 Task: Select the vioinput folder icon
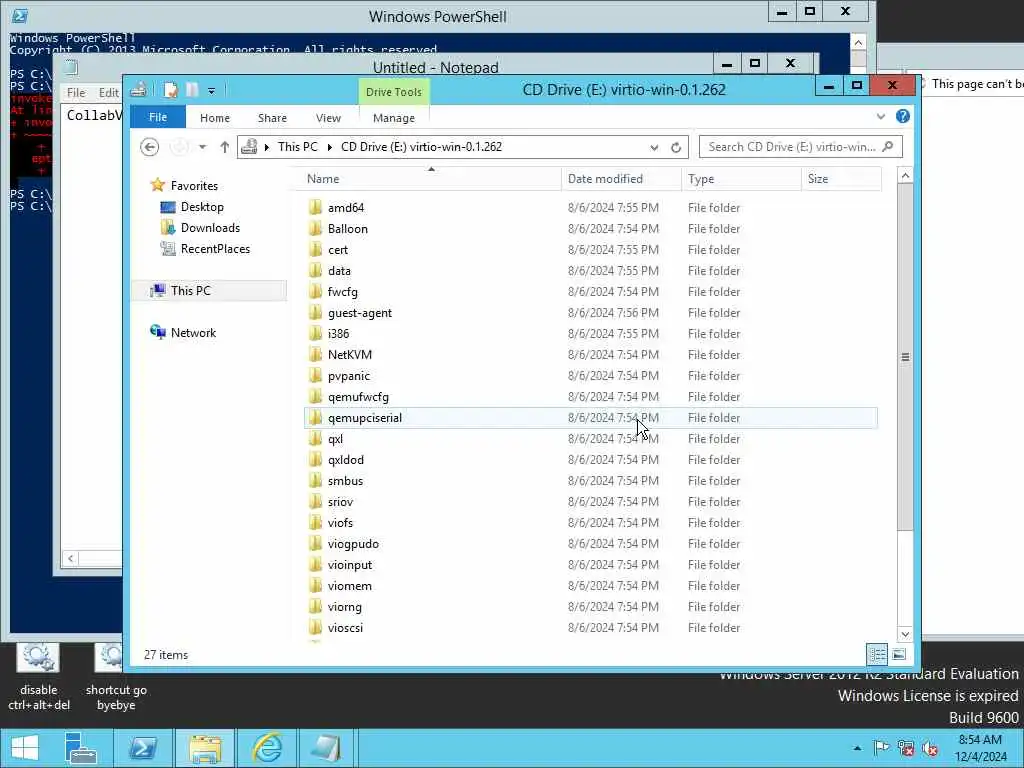tap(315, 565)
